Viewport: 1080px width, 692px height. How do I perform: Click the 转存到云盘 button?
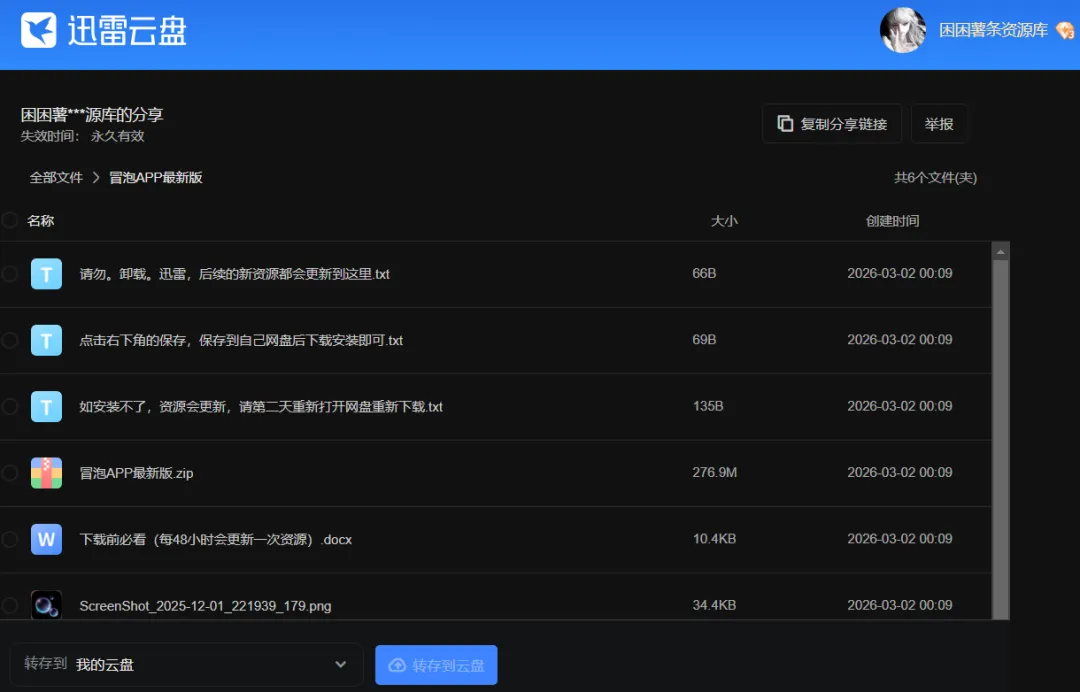(x=436, y=665)
